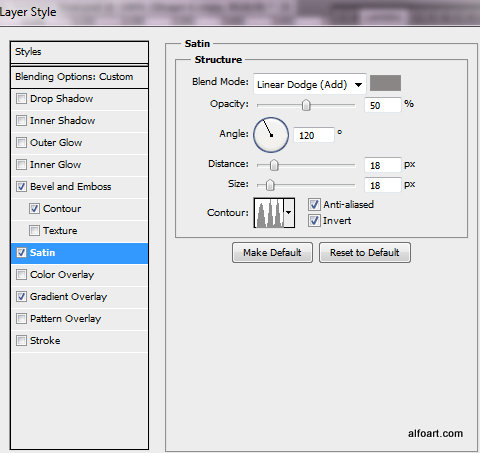Screen dimensions: 480x453
Task: Click the Distance slider thumb
Action: point(274,165)
